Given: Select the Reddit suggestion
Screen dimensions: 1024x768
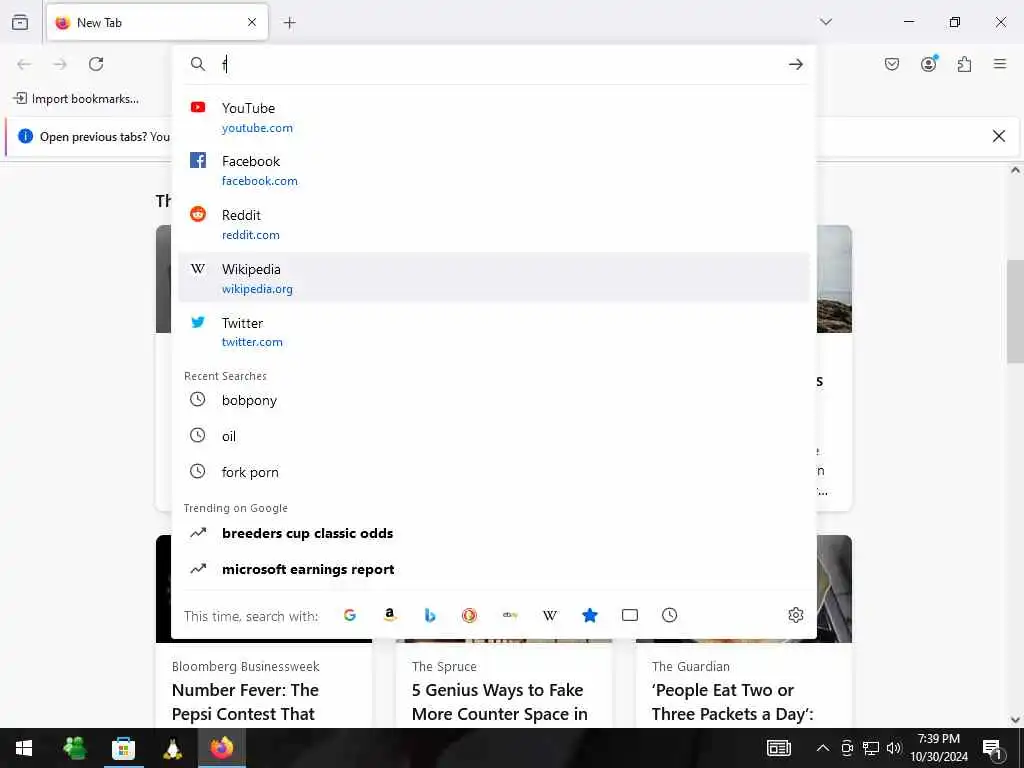Looking at the screenshot, I should pos(494,224).
